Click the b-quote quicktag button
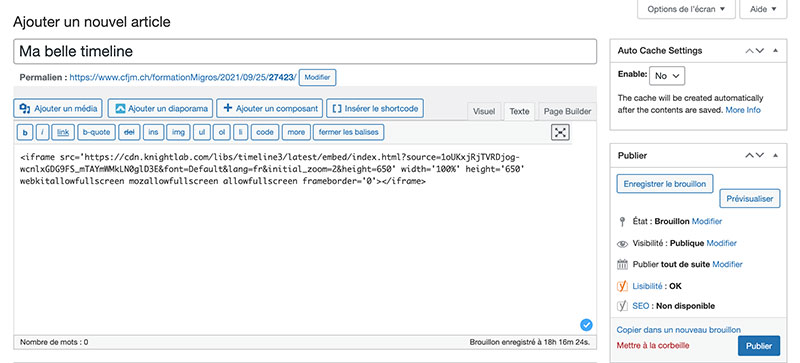This screenshot has width=800, height=363. pos(96,132)
